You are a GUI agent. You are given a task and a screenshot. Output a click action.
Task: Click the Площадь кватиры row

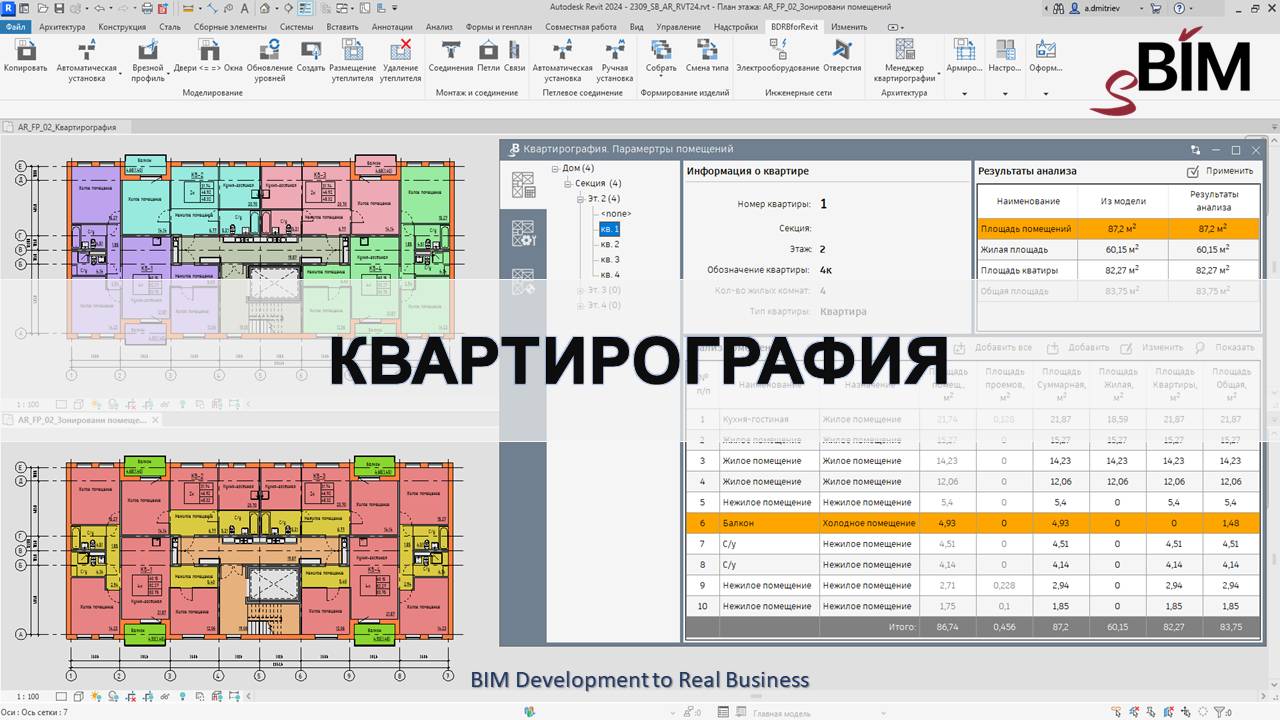(x=1118, y=270)
